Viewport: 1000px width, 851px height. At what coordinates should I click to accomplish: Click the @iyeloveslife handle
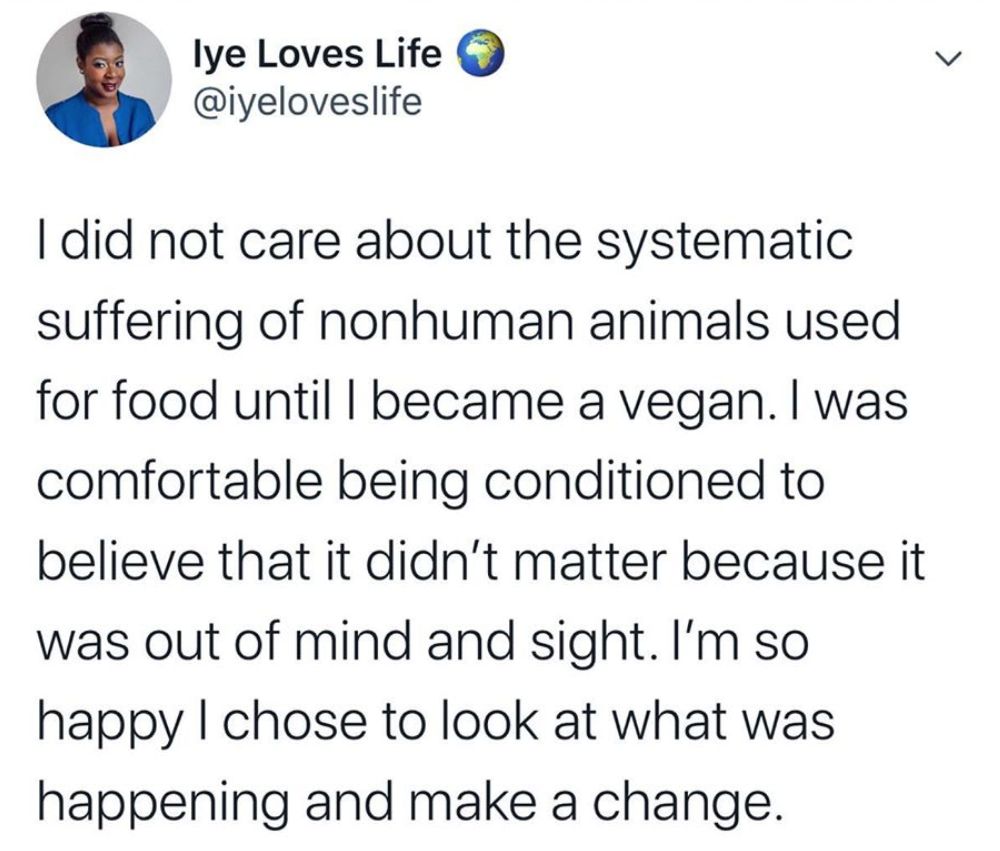click(x=307, y=101)
